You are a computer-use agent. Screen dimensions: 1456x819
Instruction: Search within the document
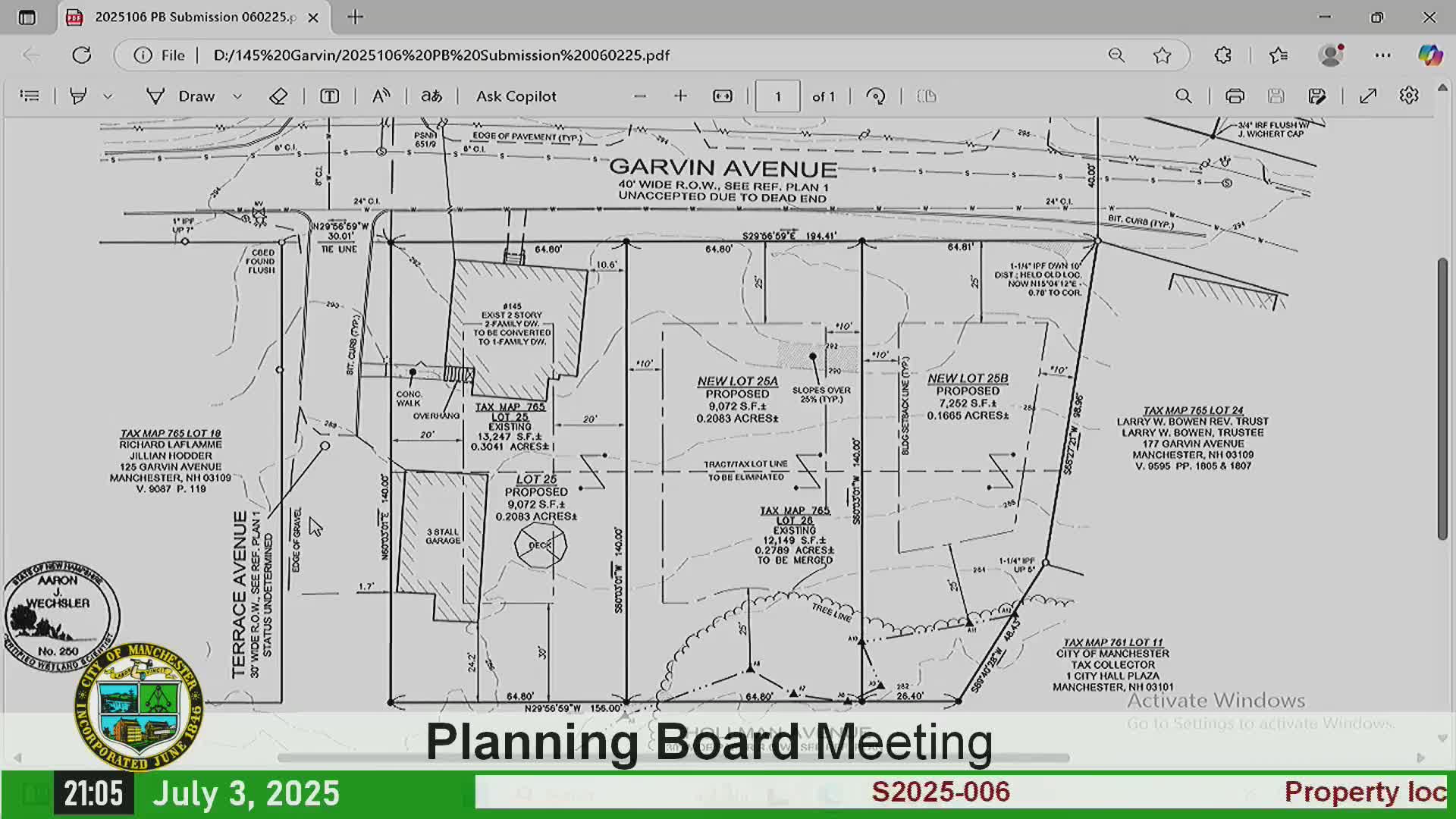click(1185, 96)
